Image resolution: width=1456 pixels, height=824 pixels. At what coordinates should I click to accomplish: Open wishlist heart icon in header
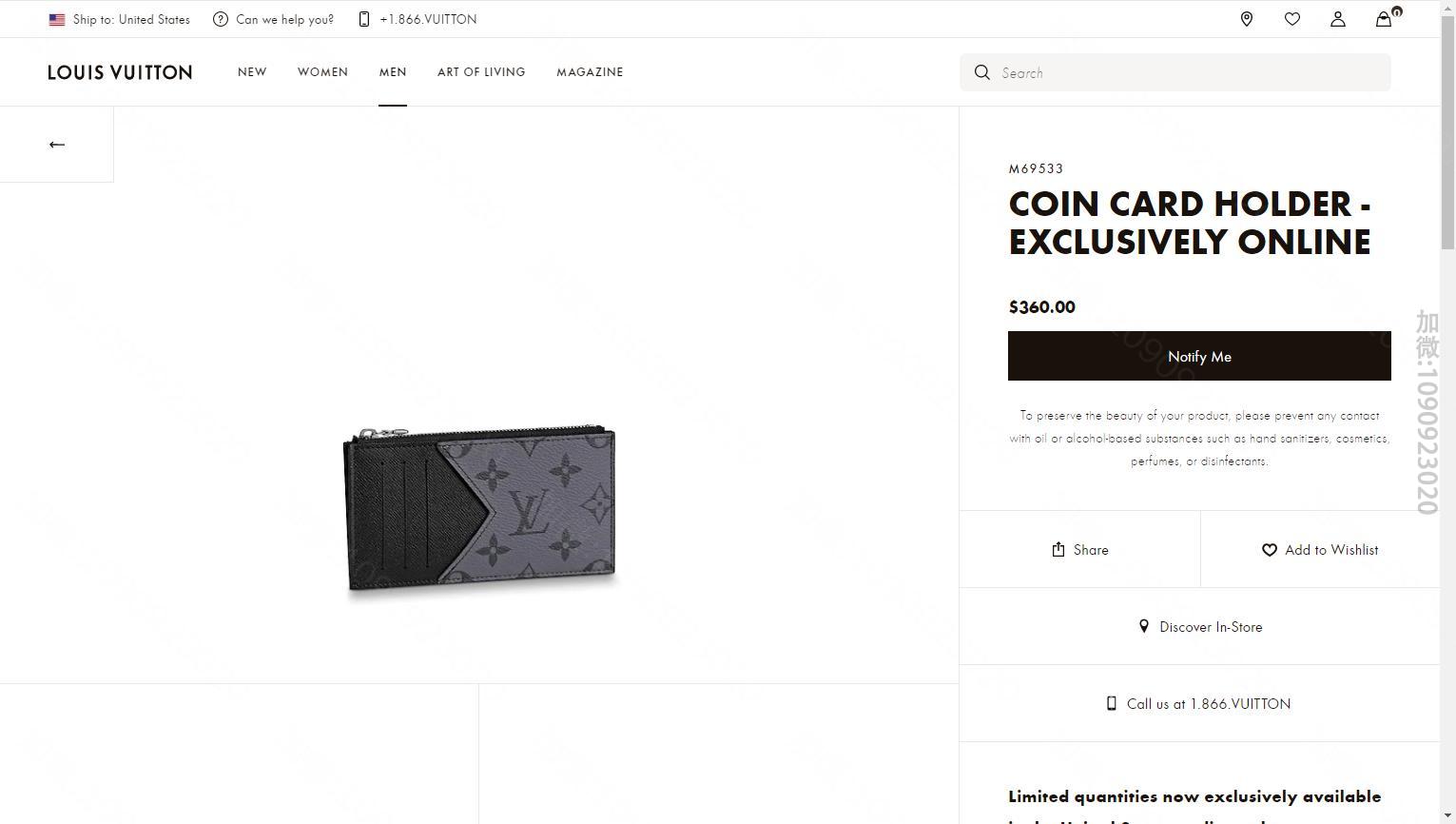1292,19
